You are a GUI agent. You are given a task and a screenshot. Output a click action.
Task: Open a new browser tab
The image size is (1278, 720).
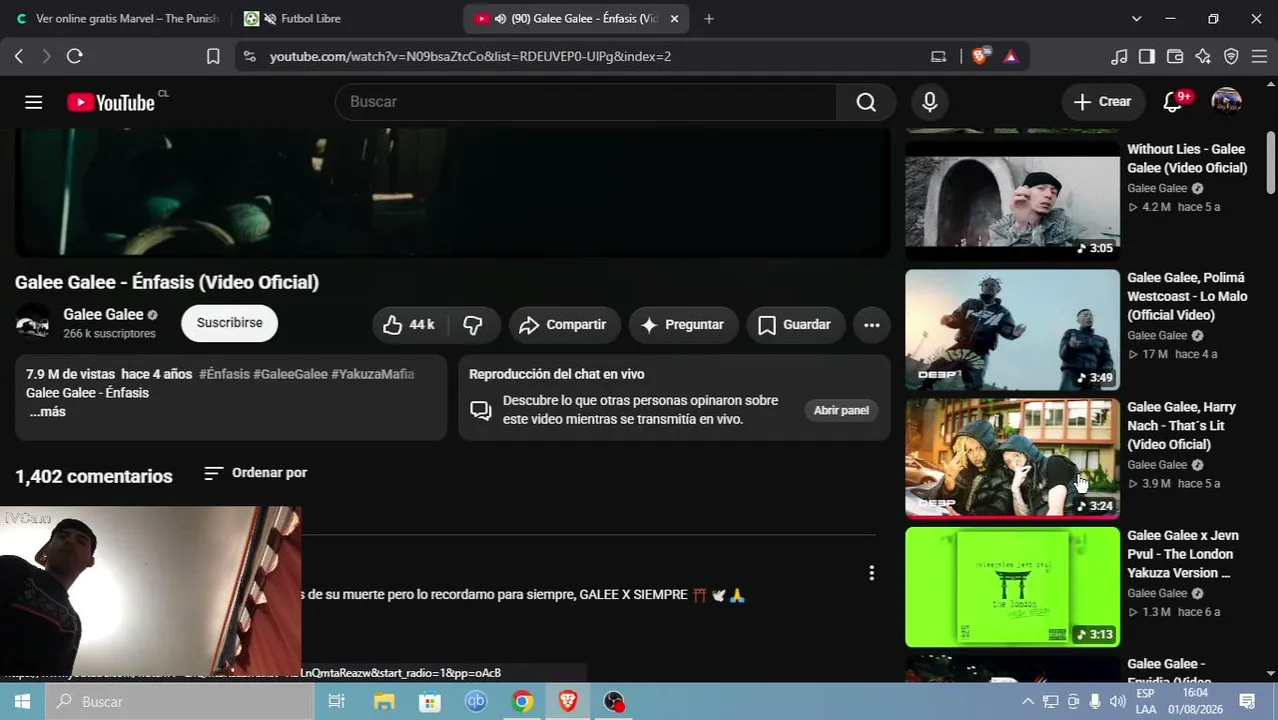click(709, 18)
